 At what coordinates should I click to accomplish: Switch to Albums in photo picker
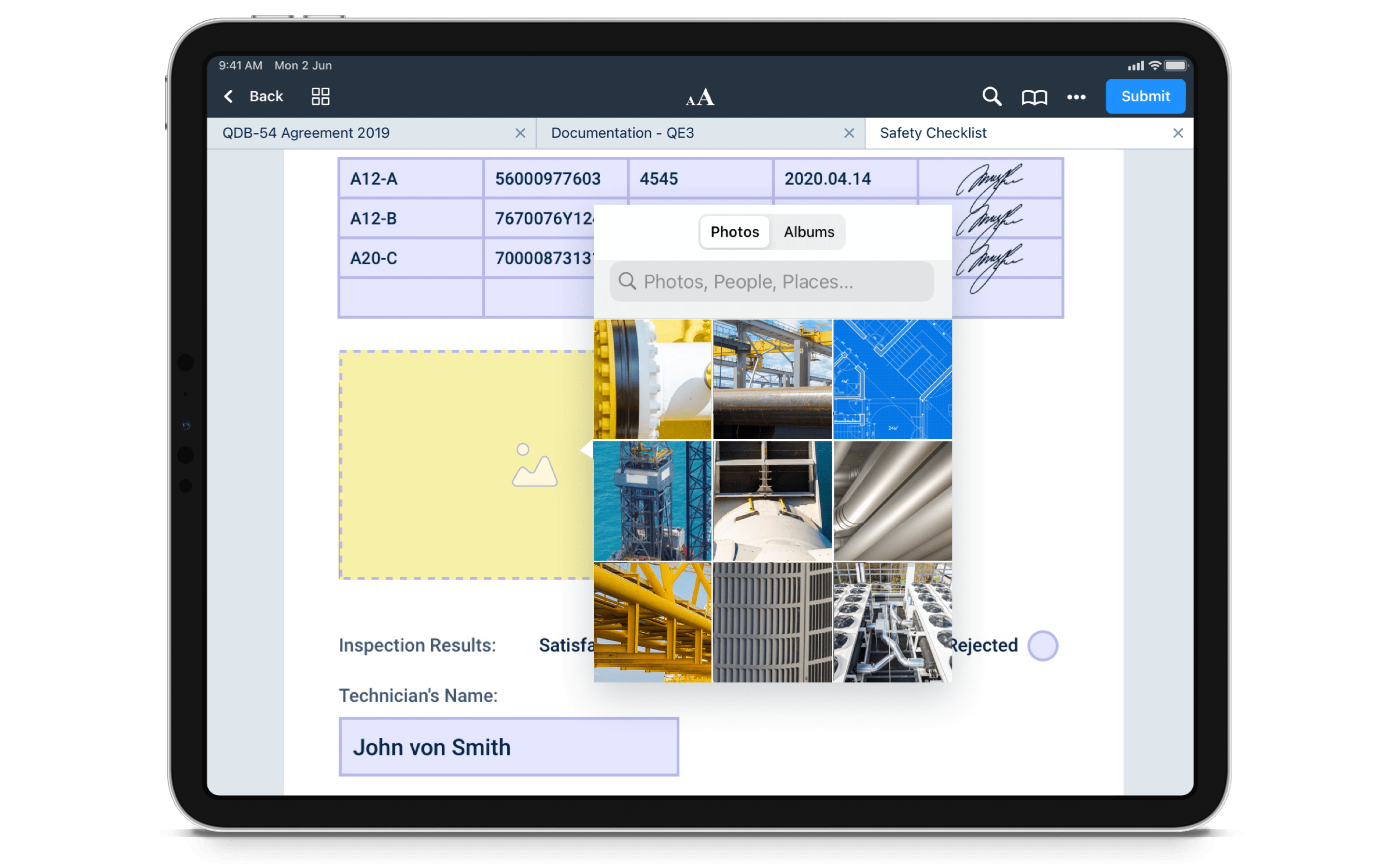[809, 232]
